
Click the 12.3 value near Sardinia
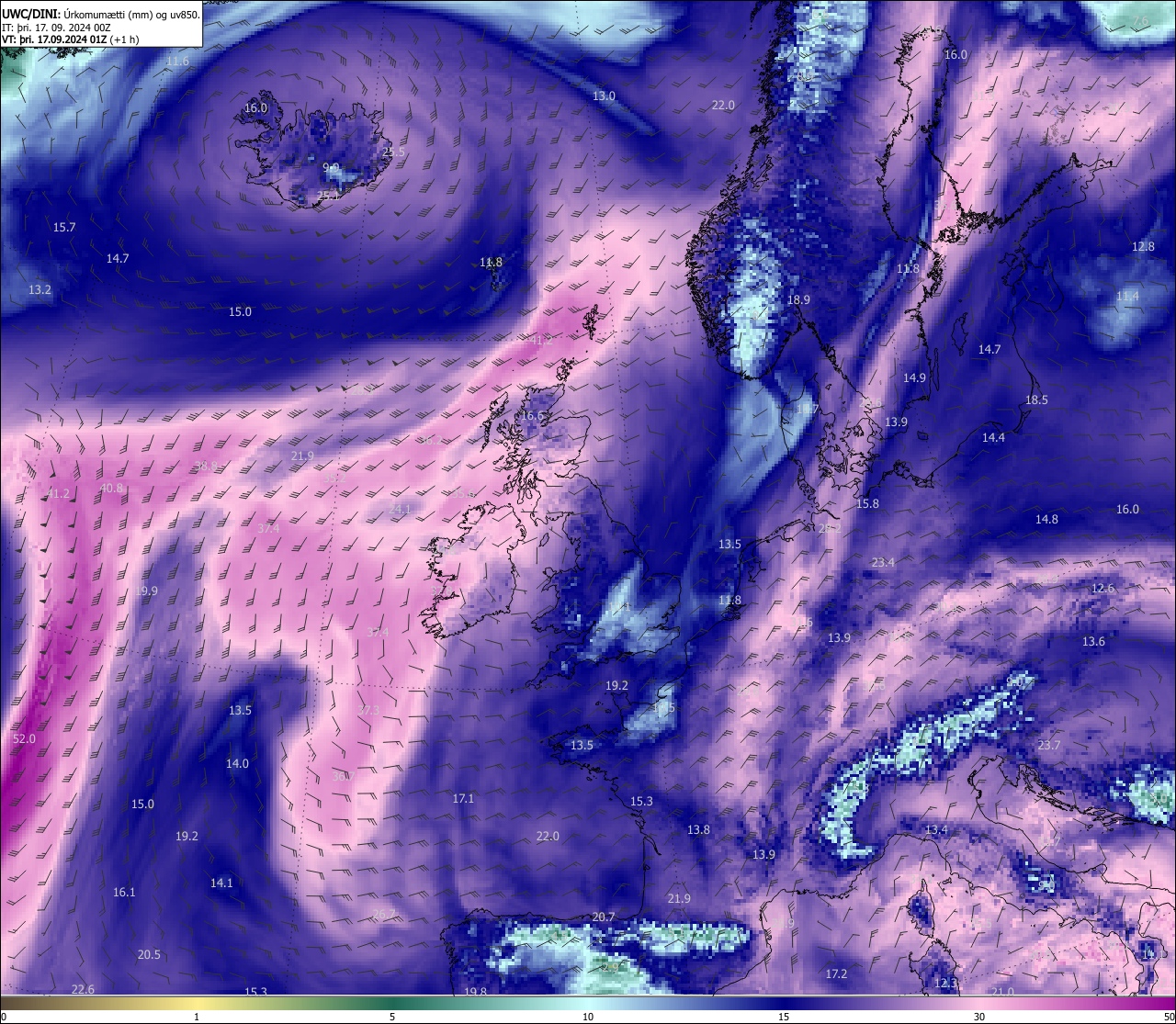tap(945, 984)
